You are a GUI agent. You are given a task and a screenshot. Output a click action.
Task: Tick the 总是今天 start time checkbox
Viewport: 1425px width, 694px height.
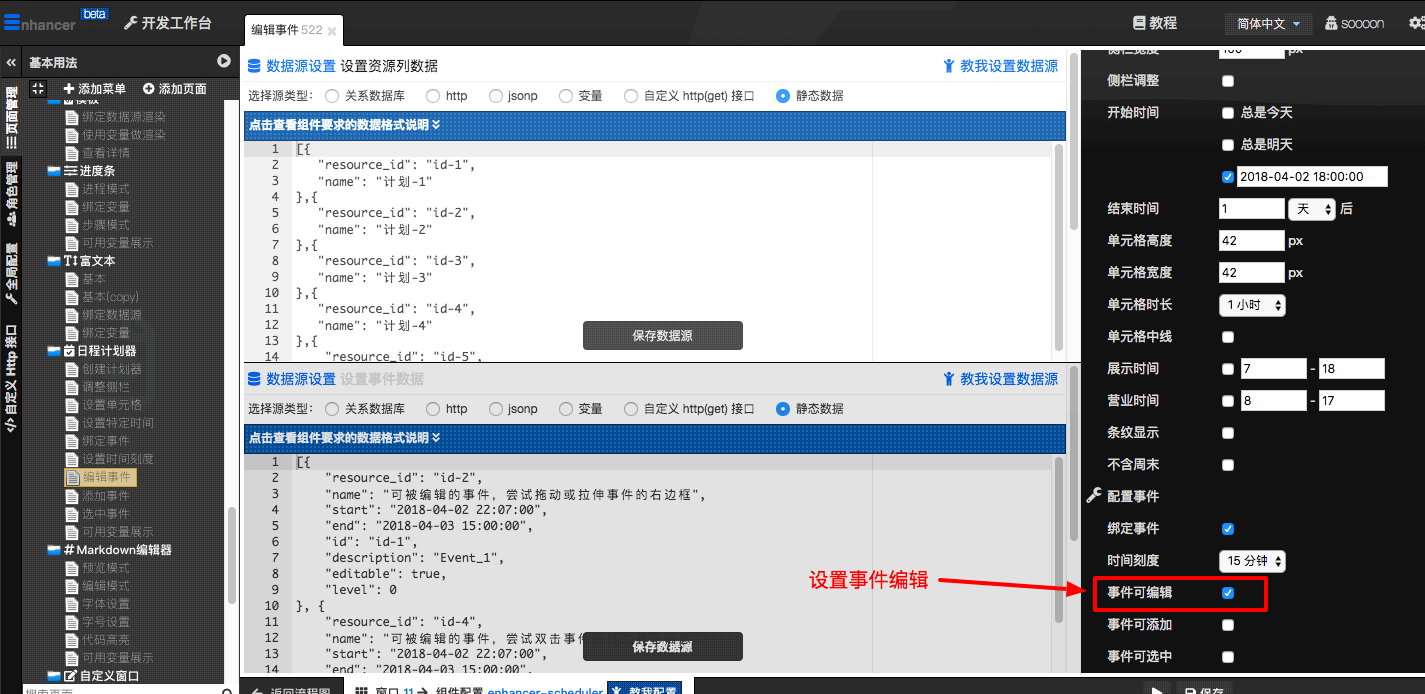1228,113
